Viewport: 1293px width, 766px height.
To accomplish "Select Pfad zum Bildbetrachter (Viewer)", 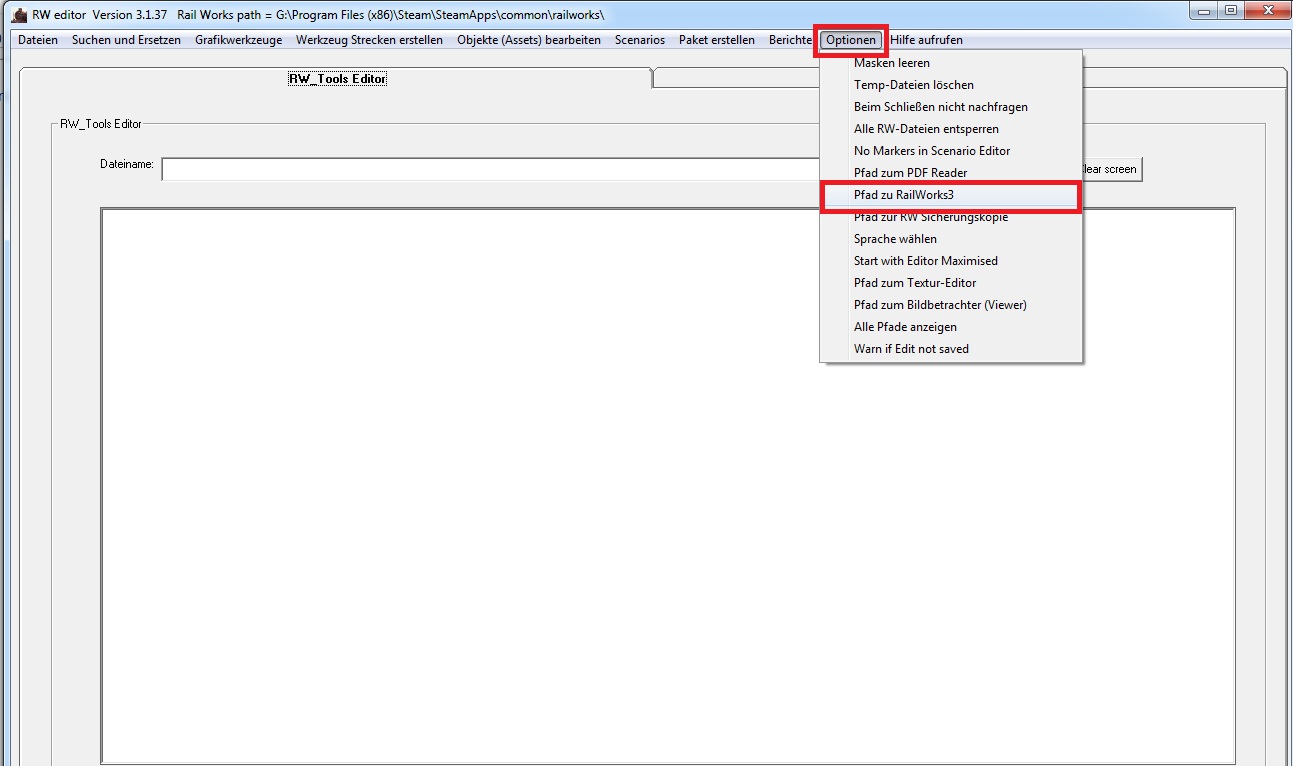I will [951, 305].
